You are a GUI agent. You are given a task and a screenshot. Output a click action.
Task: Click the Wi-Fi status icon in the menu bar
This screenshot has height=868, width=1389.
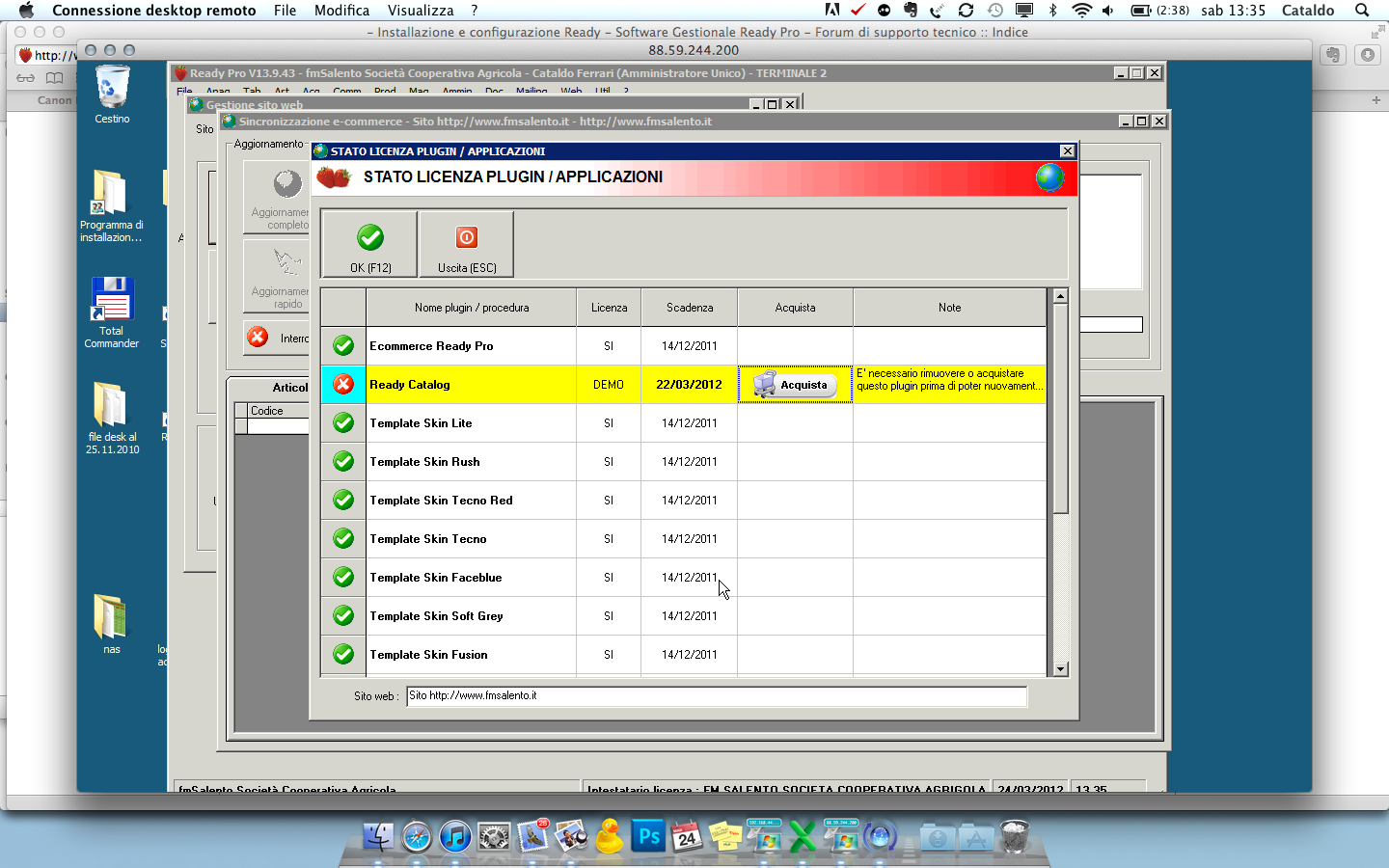point(1082,11)
